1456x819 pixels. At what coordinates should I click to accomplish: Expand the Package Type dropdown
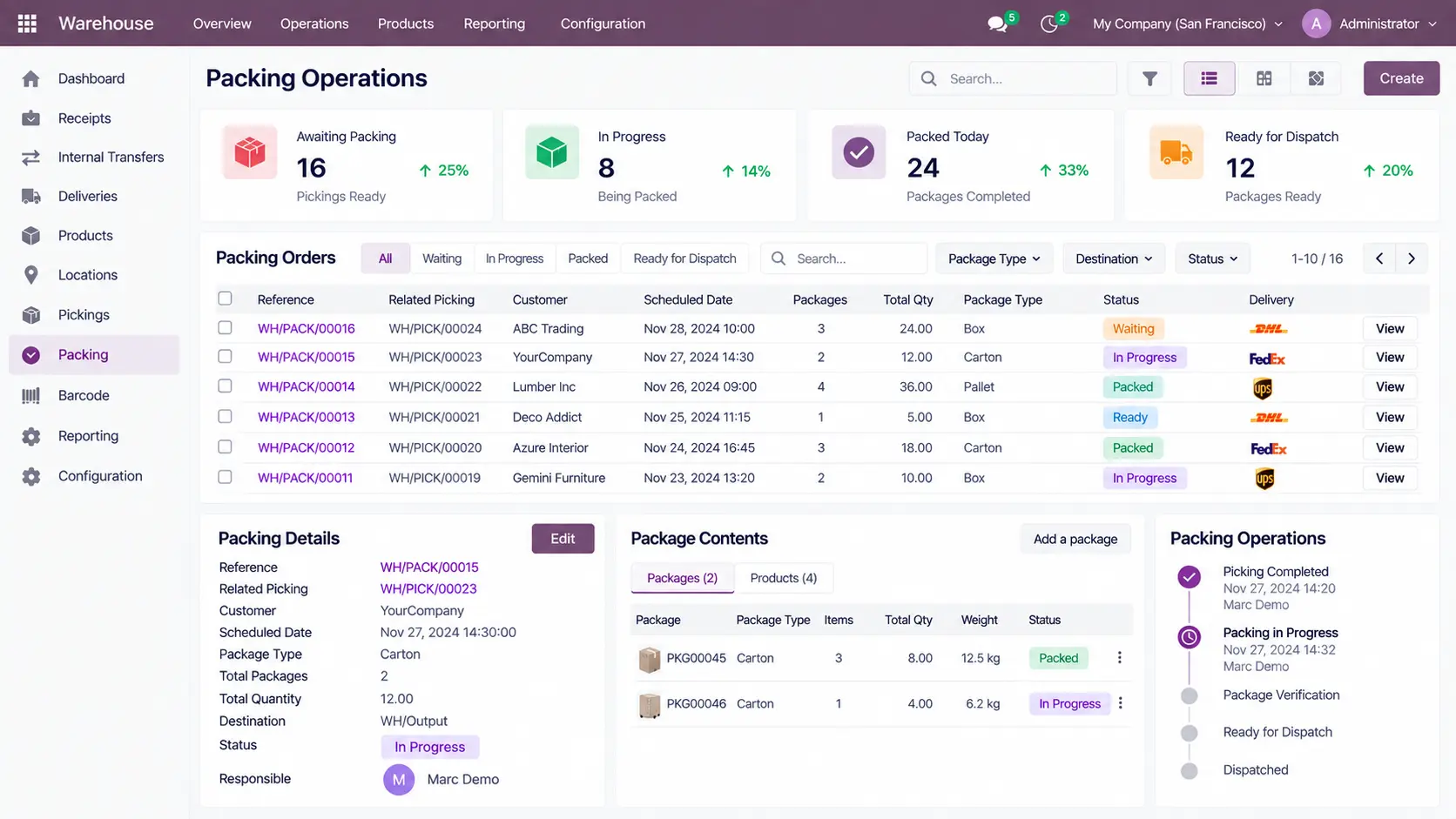pyautogui.click(x=994, y=258)
